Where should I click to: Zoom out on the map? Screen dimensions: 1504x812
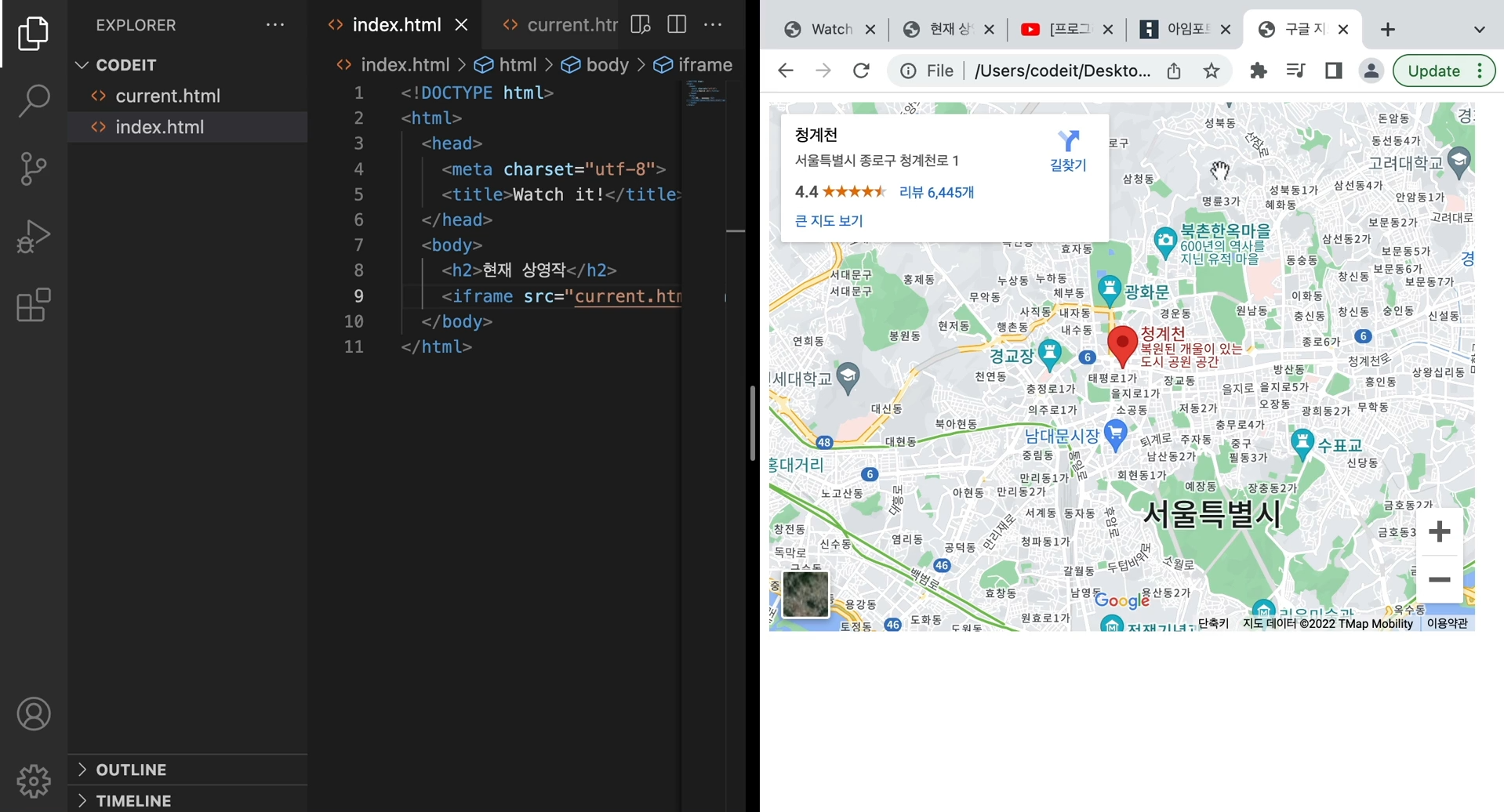click(x=1440, y=579)
